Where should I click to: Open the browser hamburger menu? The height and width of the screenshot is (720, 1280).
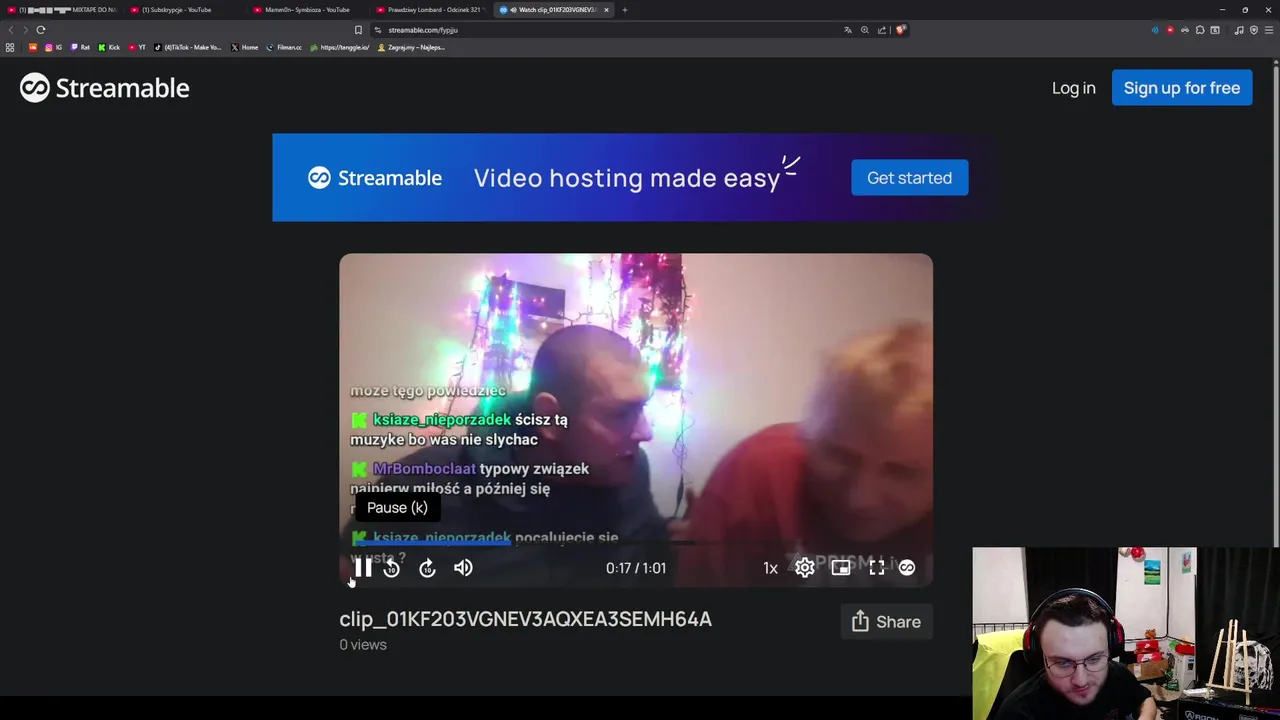pos(1269,30)
